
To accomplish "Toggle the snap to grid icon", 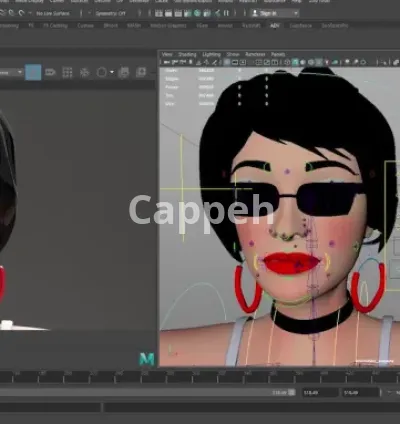I will click(67, 72).
